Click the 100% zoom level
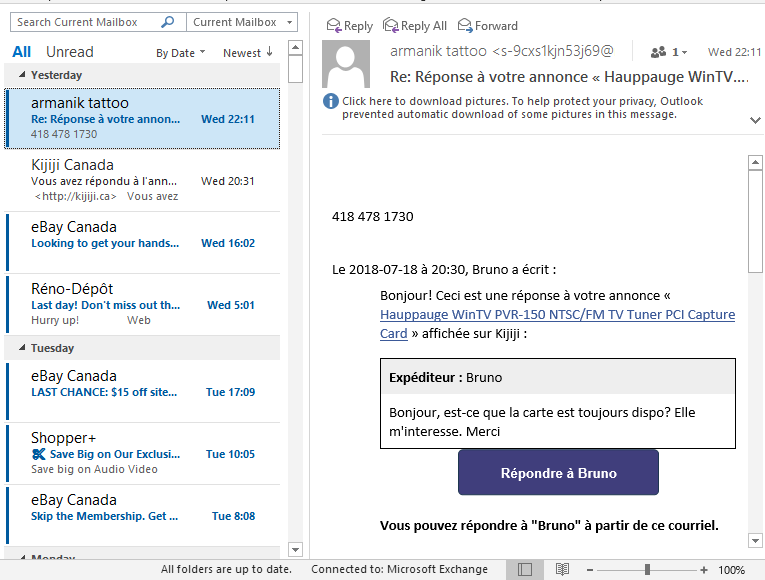765x580 pixels. pos(731,570)
